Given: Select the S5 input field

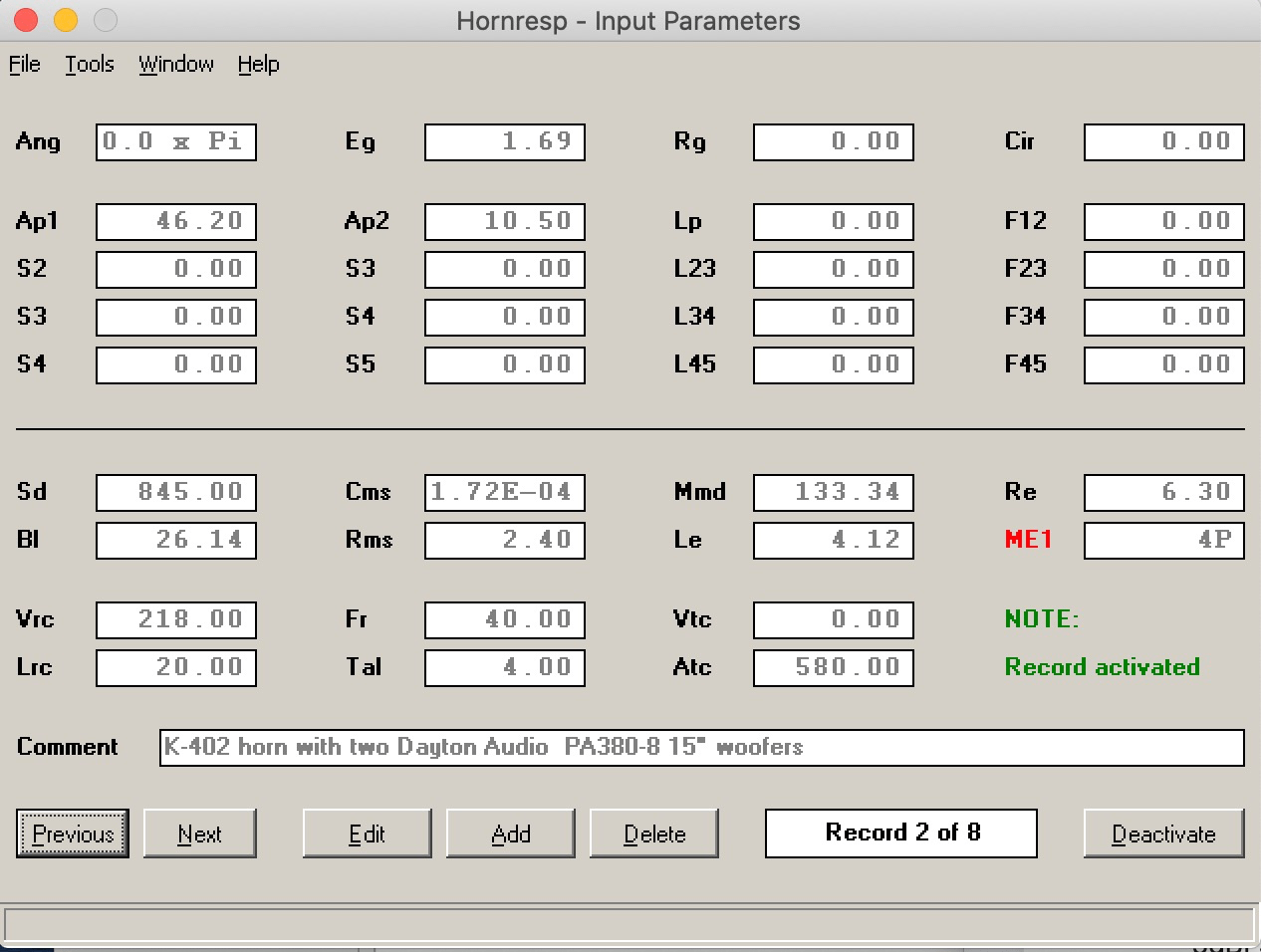Looking at the screenshot, I should point(505,364).
